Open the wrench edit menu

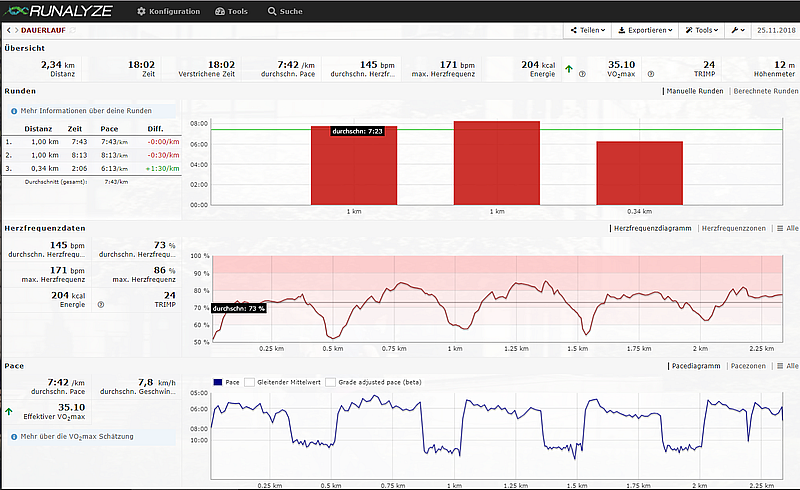pyautogui.click(x=739, y=31)
